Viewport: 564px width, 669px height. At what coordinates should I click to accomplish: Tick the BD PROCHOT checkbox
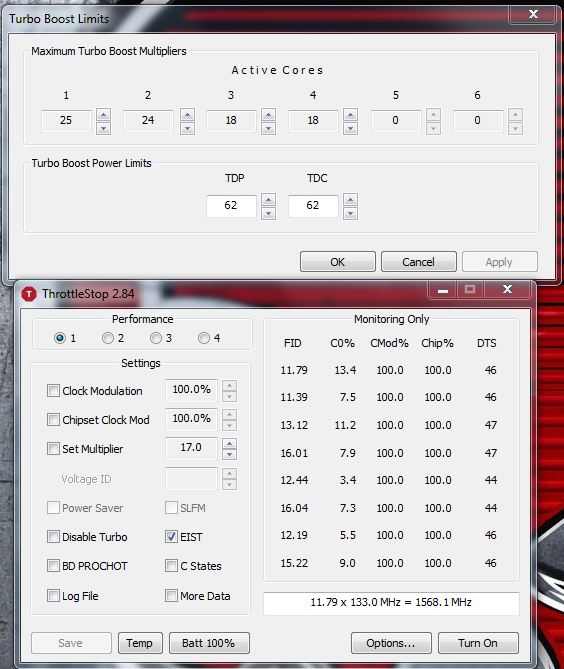point(53,565)
